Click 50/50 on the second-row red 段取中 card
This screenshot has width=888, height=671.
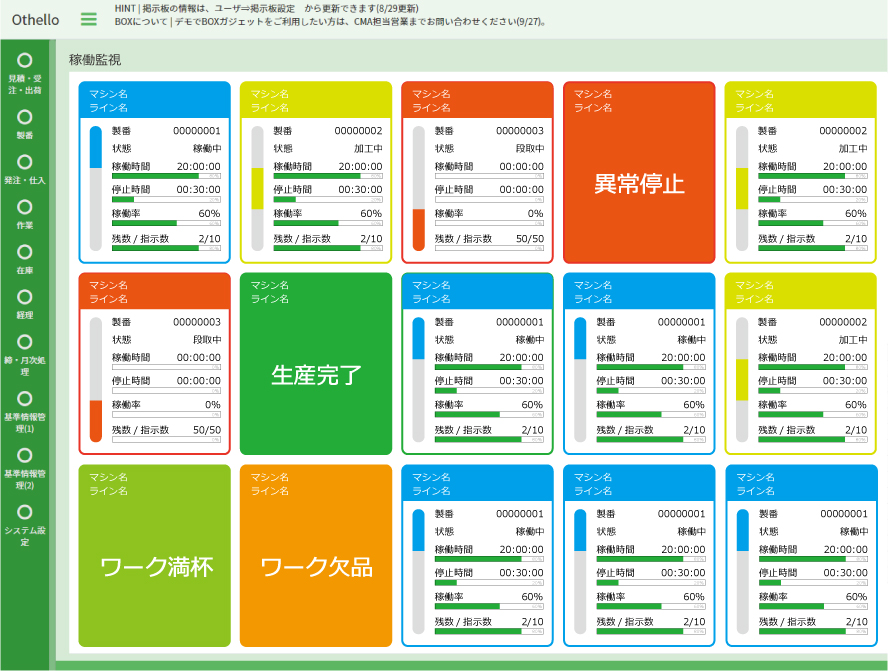click(x=207, y=430)
